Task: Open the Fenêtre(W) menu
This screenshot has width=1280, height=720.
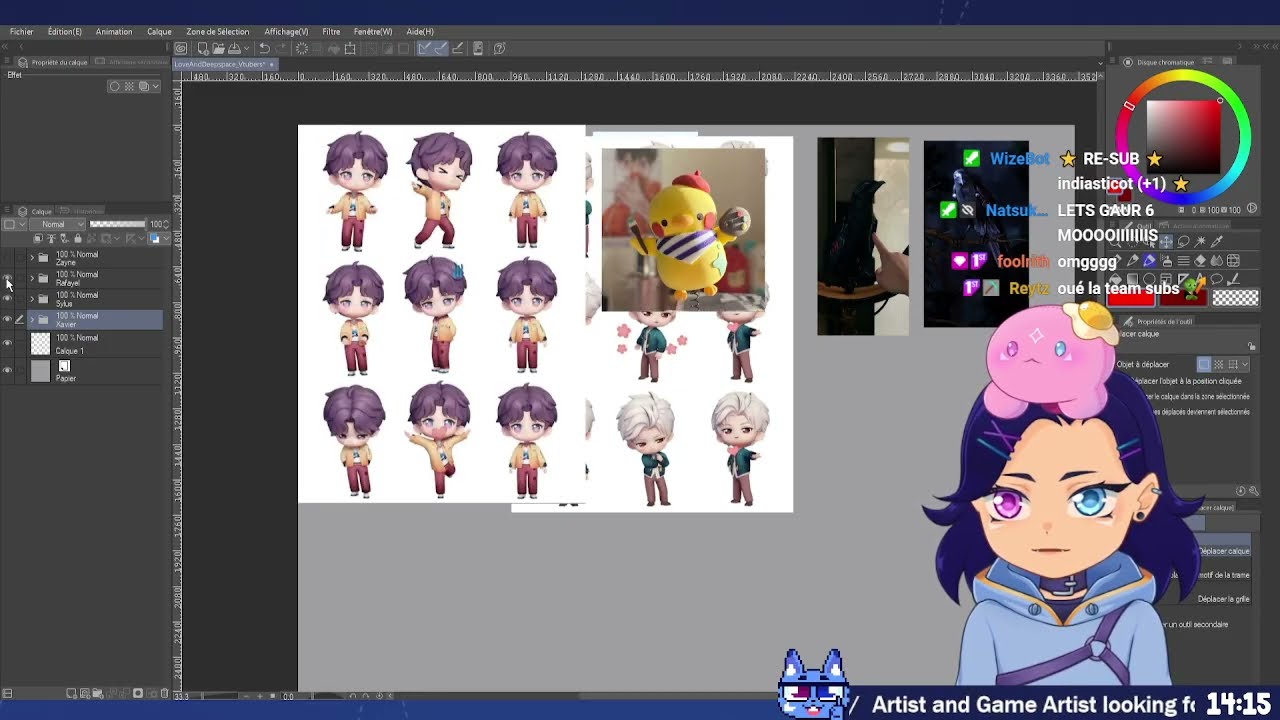Action: tap(373, 32)
